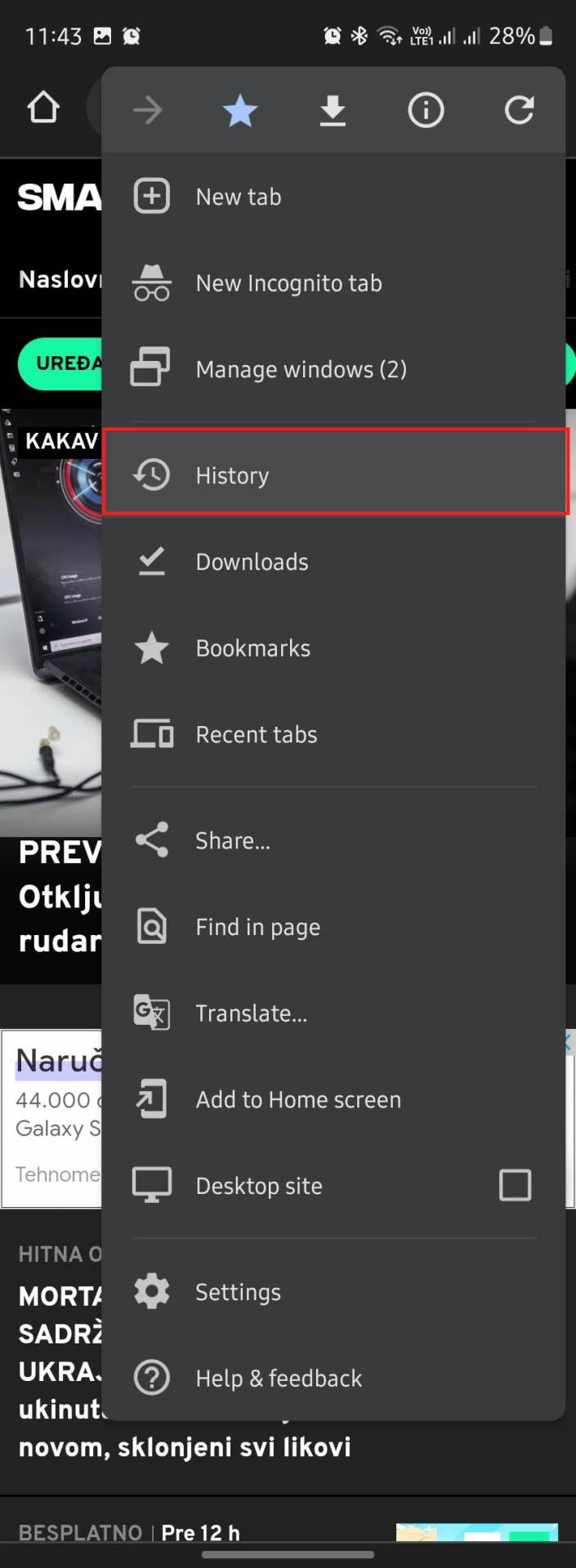
Task: Tap the Downloads checkmark icon
Action: pyautogui.click(x=152, y=561)
